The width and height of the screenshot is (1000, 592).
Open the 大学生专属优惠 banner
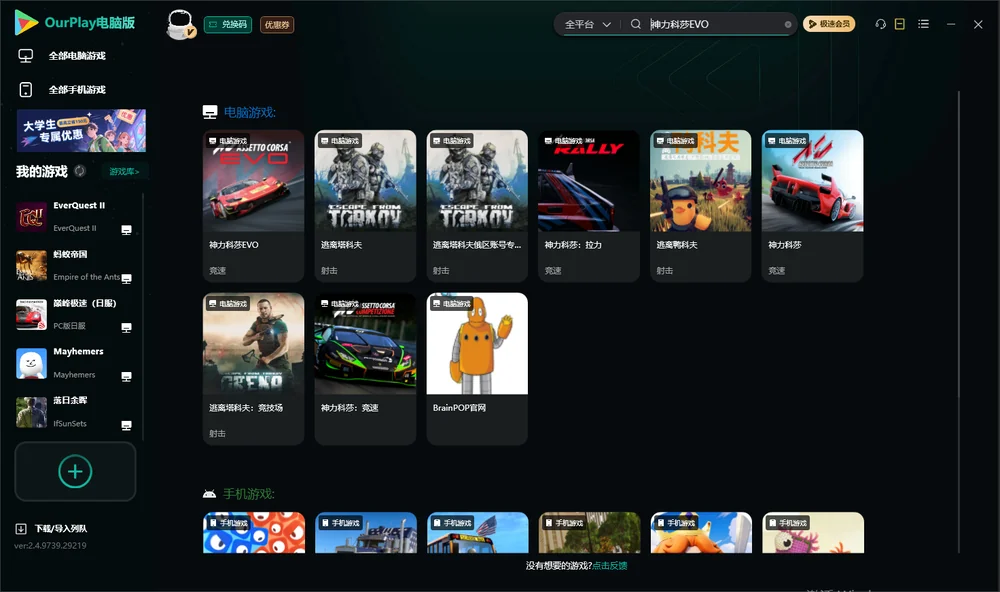click(x=81, y=131)
